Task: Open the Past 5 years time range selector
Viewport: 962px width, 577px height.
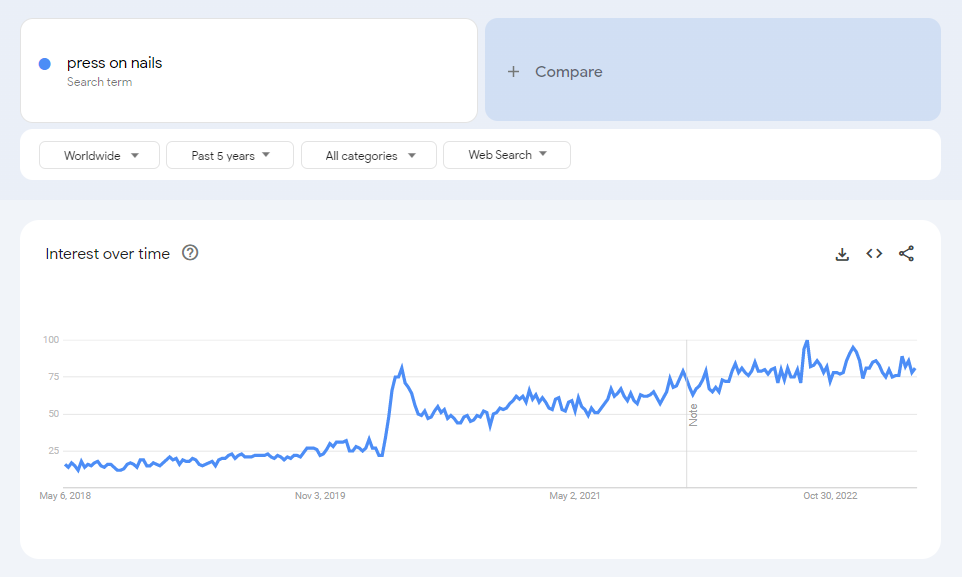Action: tap(229, 155)
